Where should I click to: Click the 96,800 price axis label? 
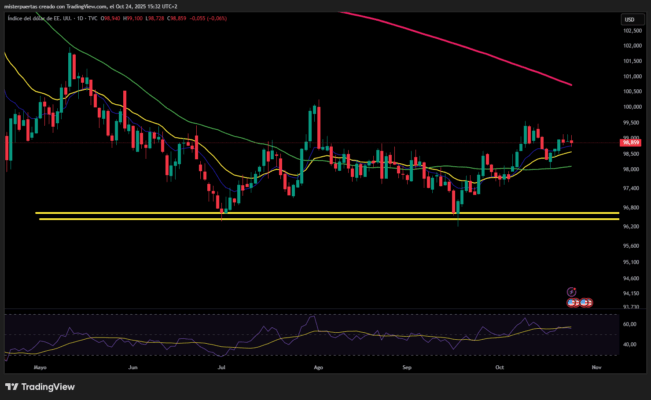(631, 208)
